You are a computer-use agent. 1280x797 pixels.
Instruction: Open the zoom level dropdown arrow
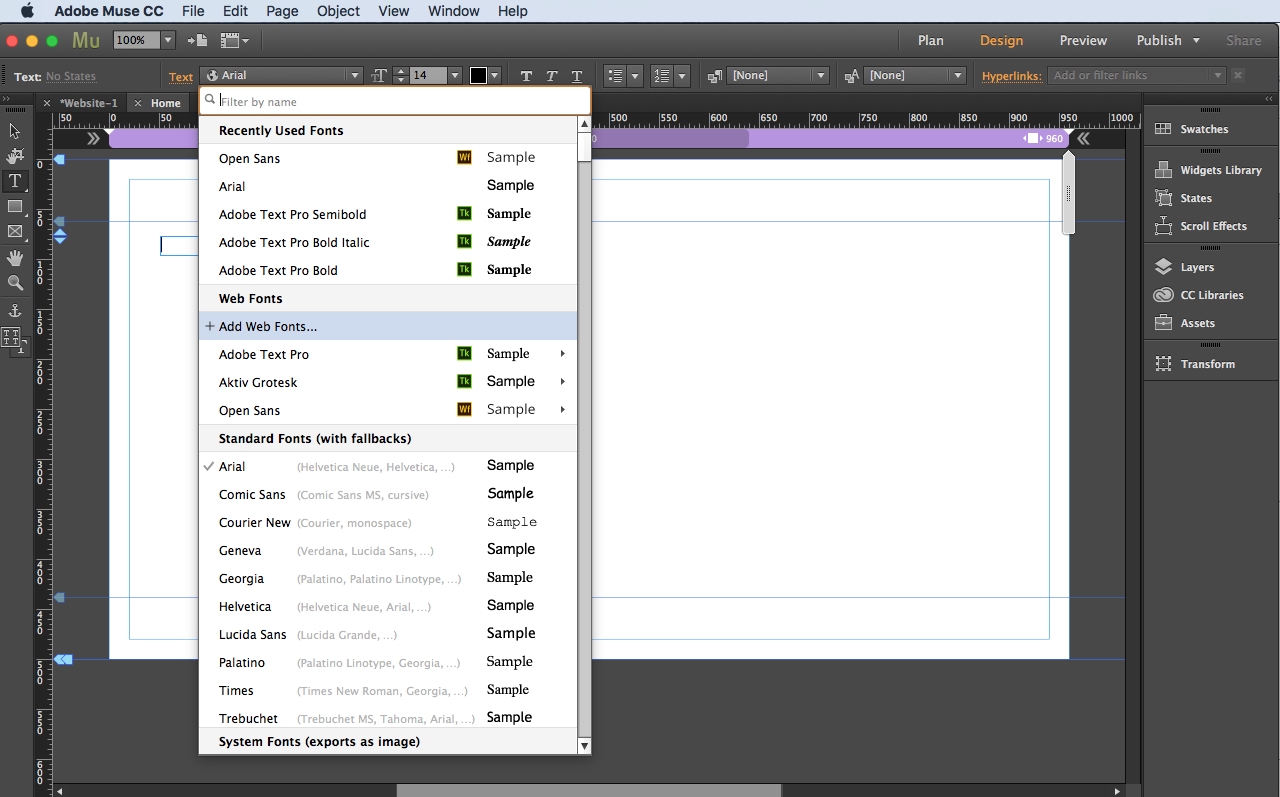pyautogui.click(x=168, y=41)
